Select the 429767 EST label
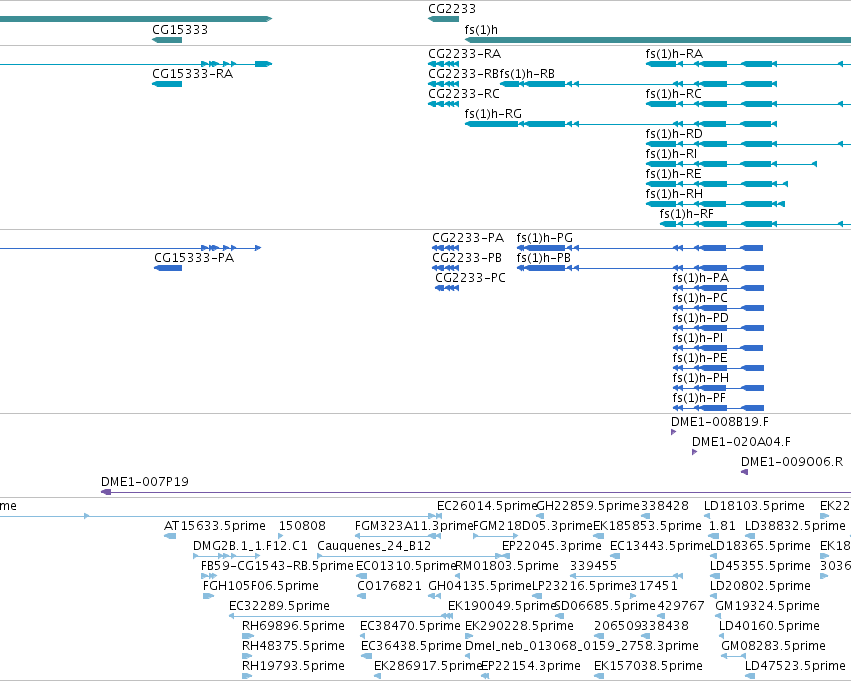Screen dimensions: 851x681 click(681, 606)
